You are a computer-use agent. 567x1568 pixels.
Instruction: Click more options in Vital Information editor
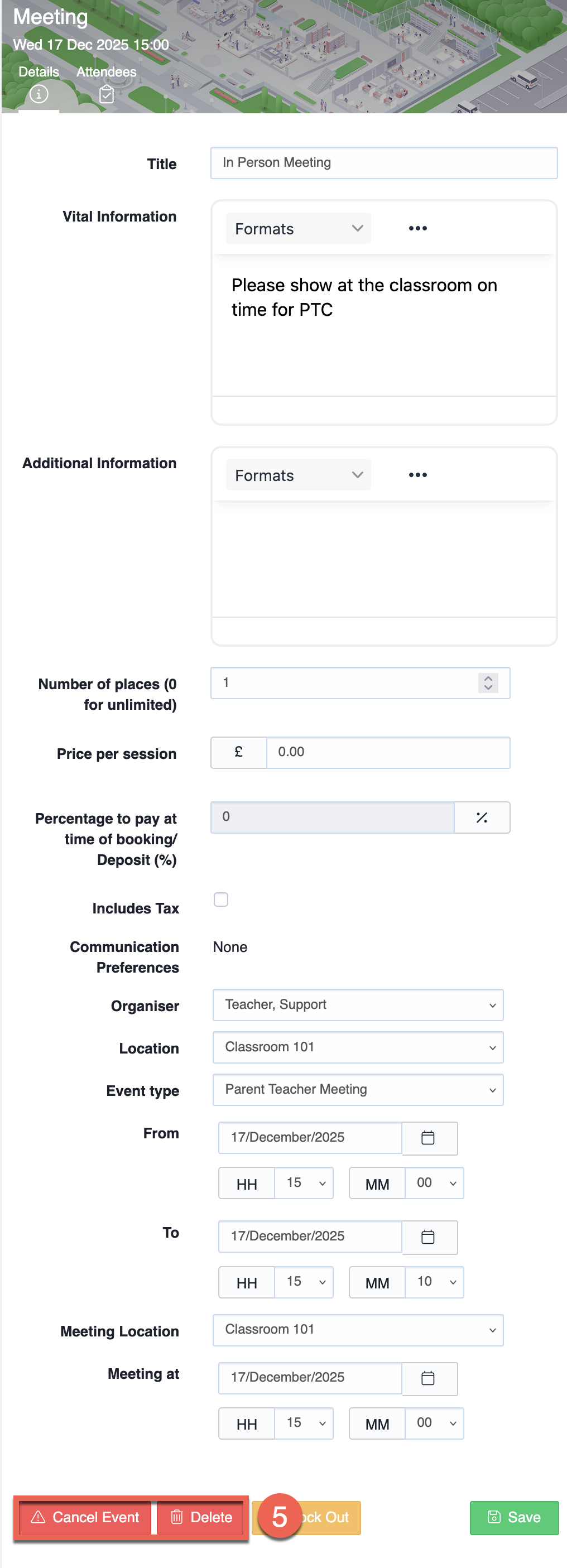418,228
